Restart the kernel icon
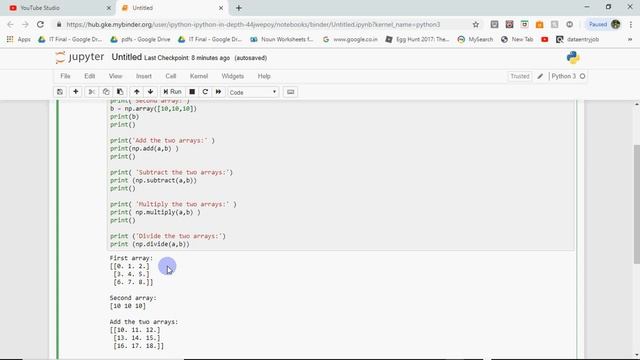The image size is (640, 360). click(205, 92)
